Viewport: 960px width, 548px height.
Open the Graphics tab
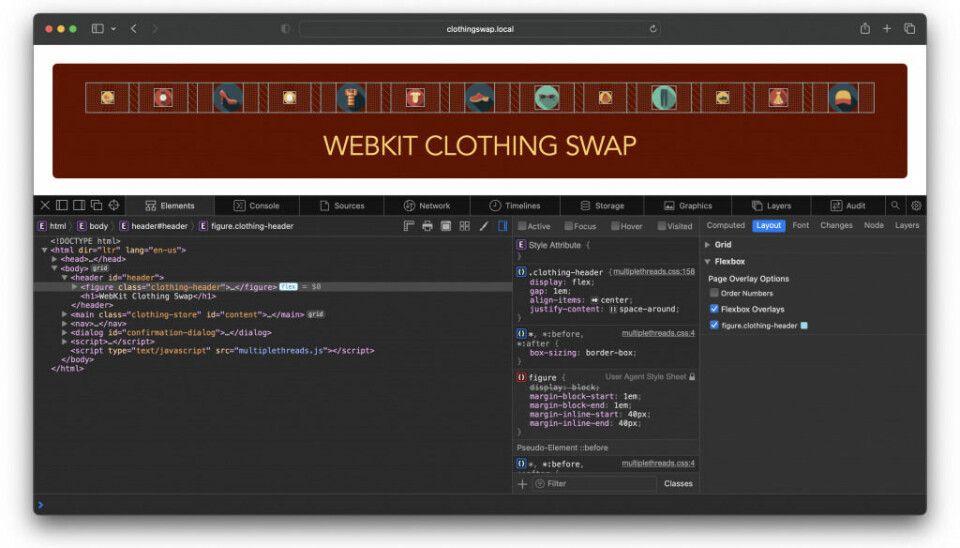click(x=688, y=206)
